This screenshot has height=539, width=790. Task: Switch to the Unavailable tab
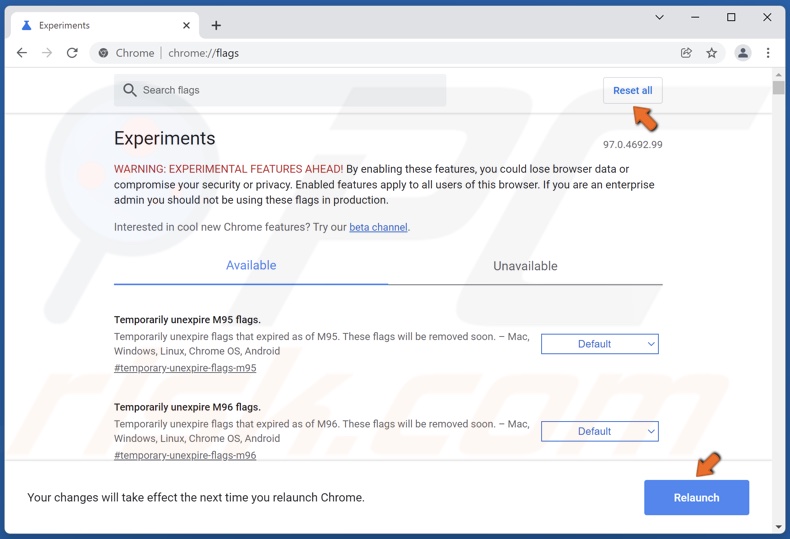(525, 266)
